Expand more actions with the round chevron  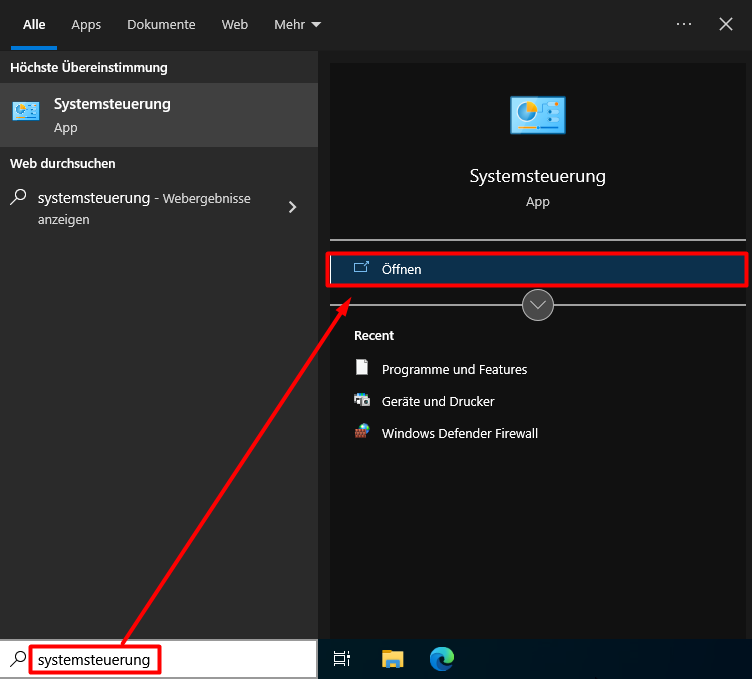[x=538, y=305]
